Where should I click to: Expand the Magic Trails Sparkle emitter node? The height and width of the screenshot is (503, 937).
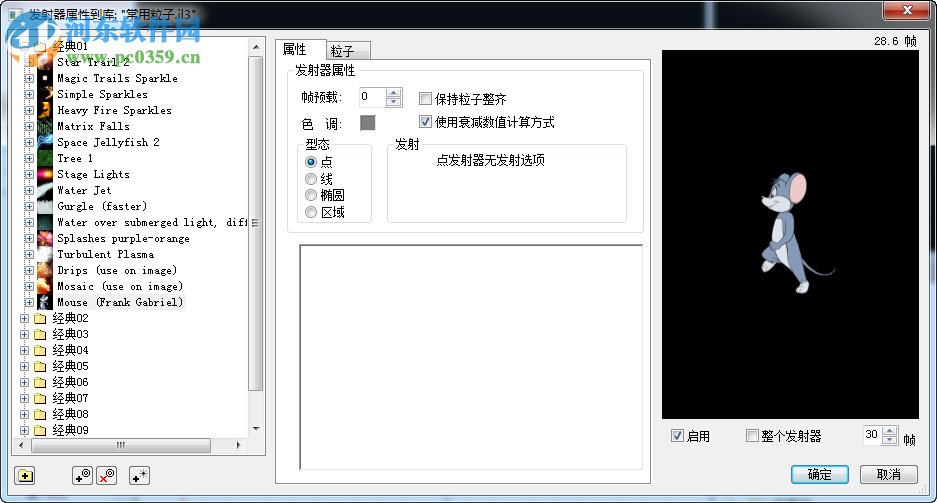pyautogui.click(x=29, y=78)
